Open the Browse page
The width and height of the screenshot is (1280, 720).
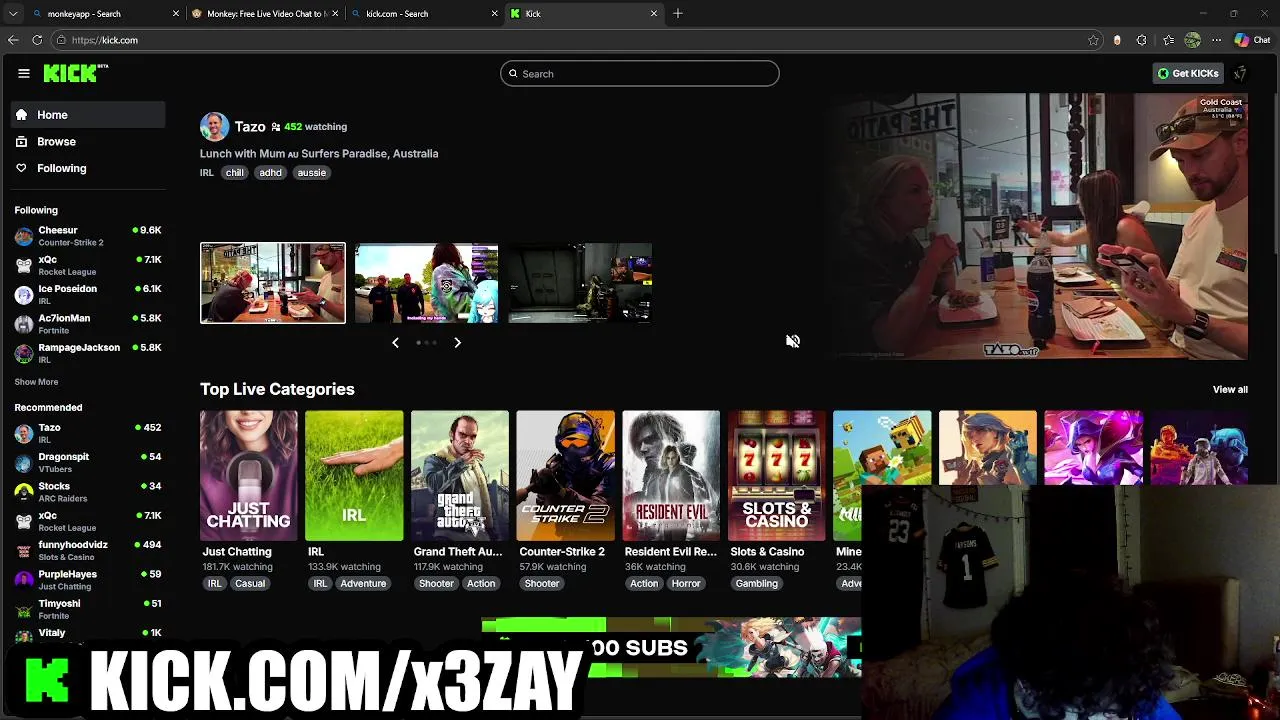pyautogui.click(x=88, y=142)
